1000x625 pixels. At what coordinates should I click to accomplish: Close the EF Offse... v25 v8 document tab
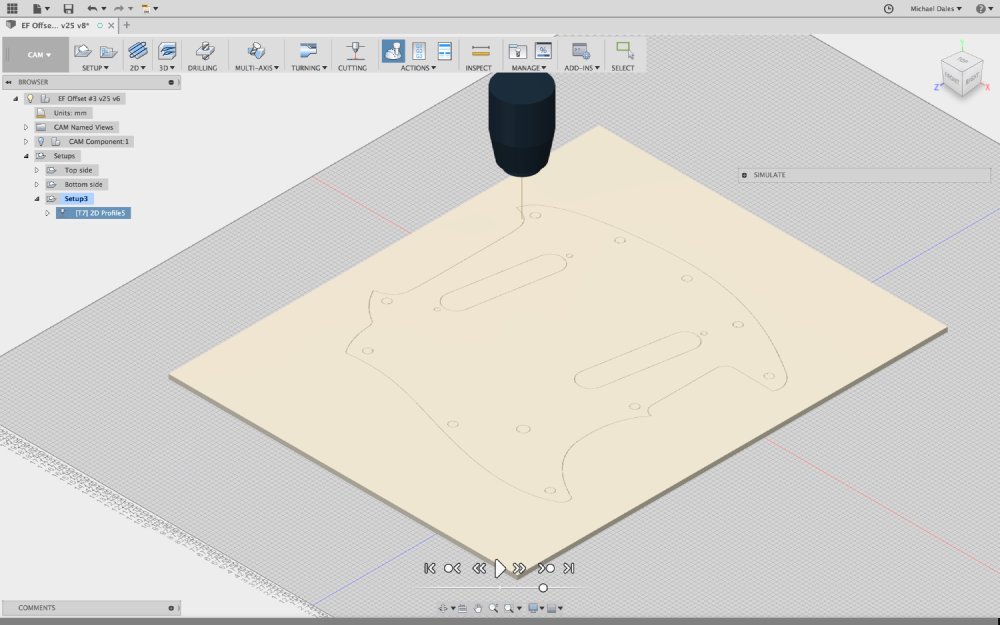[x=112, y=26]
